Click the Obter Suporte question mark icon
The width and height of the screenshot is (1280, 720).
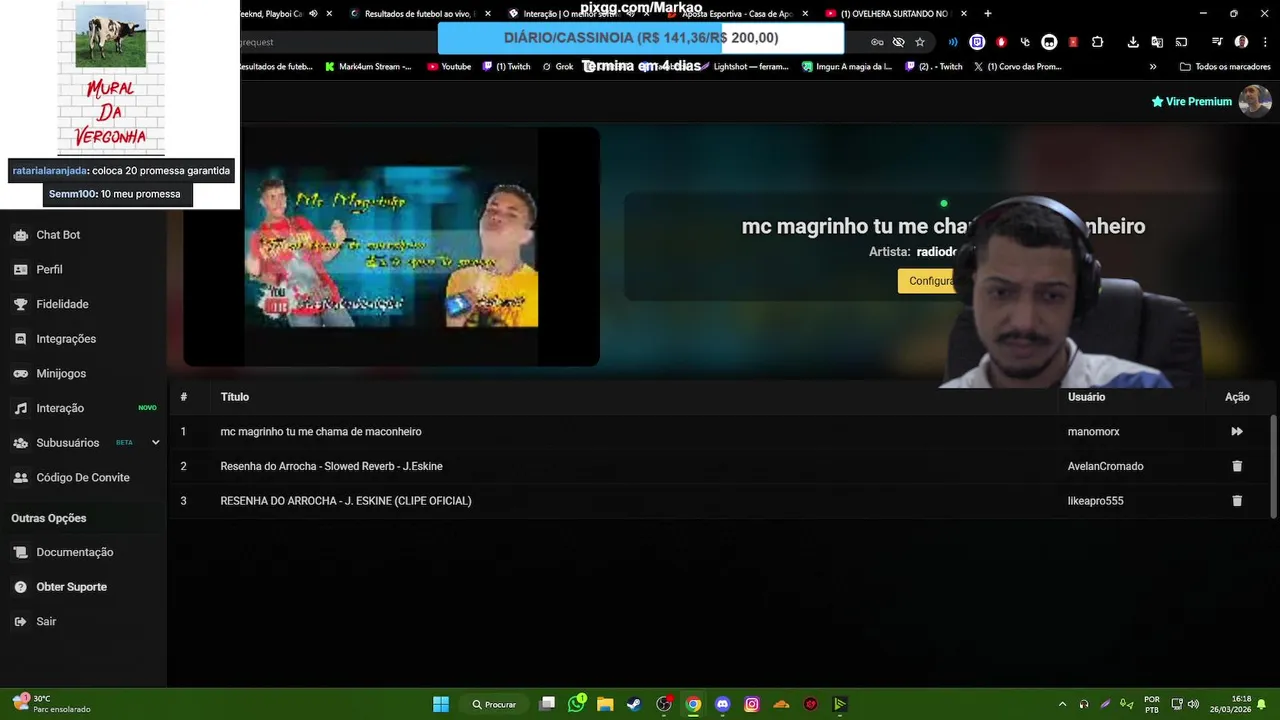[x=20, y=587]
